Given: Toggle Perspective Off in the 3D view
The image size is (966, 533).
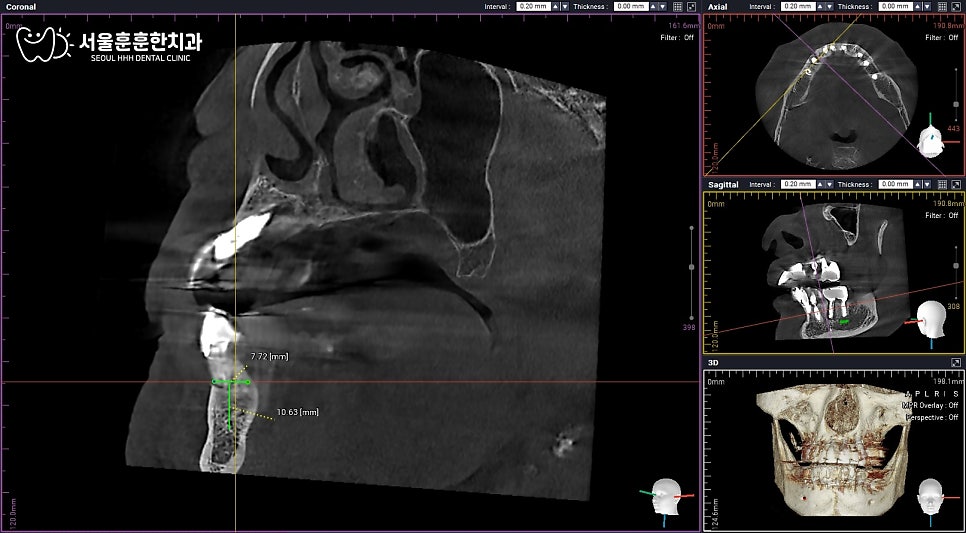Looking at the screenshot, I should point(932,417).
